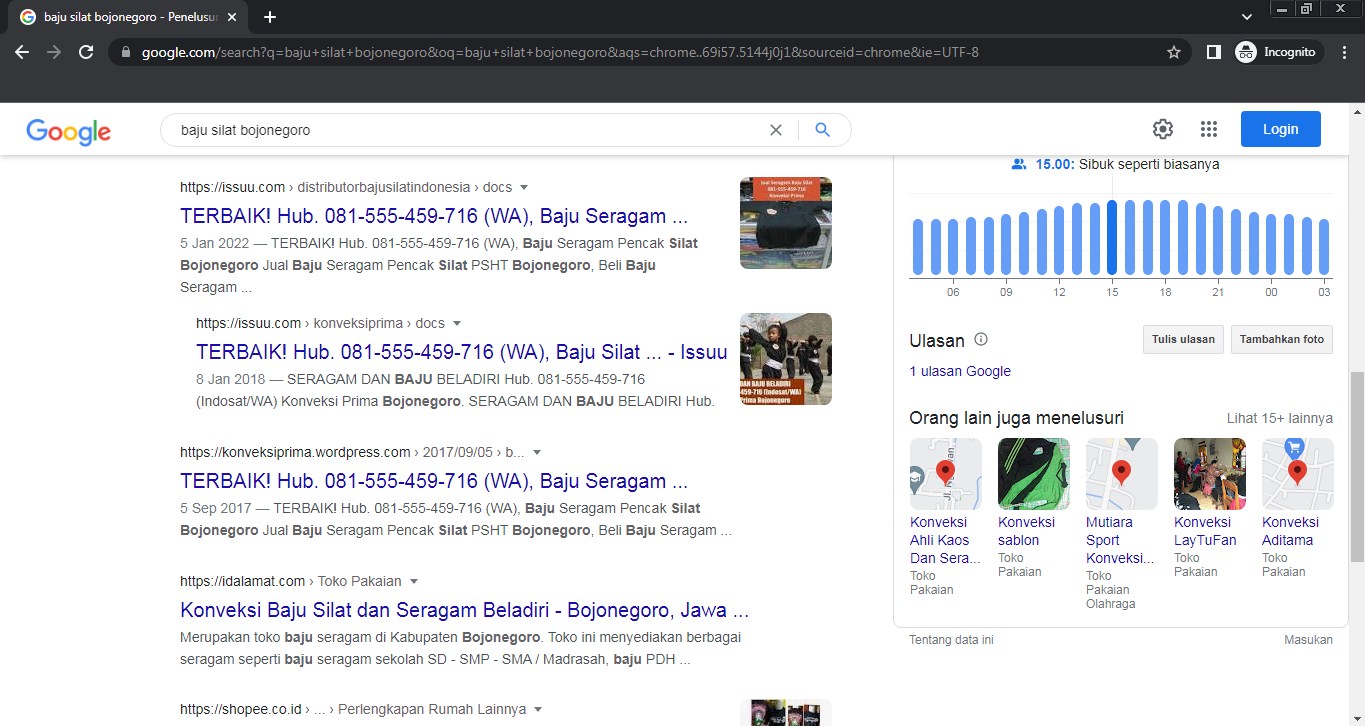Click the Login button
This screenshot has width=1365, height=726.
1280,129
